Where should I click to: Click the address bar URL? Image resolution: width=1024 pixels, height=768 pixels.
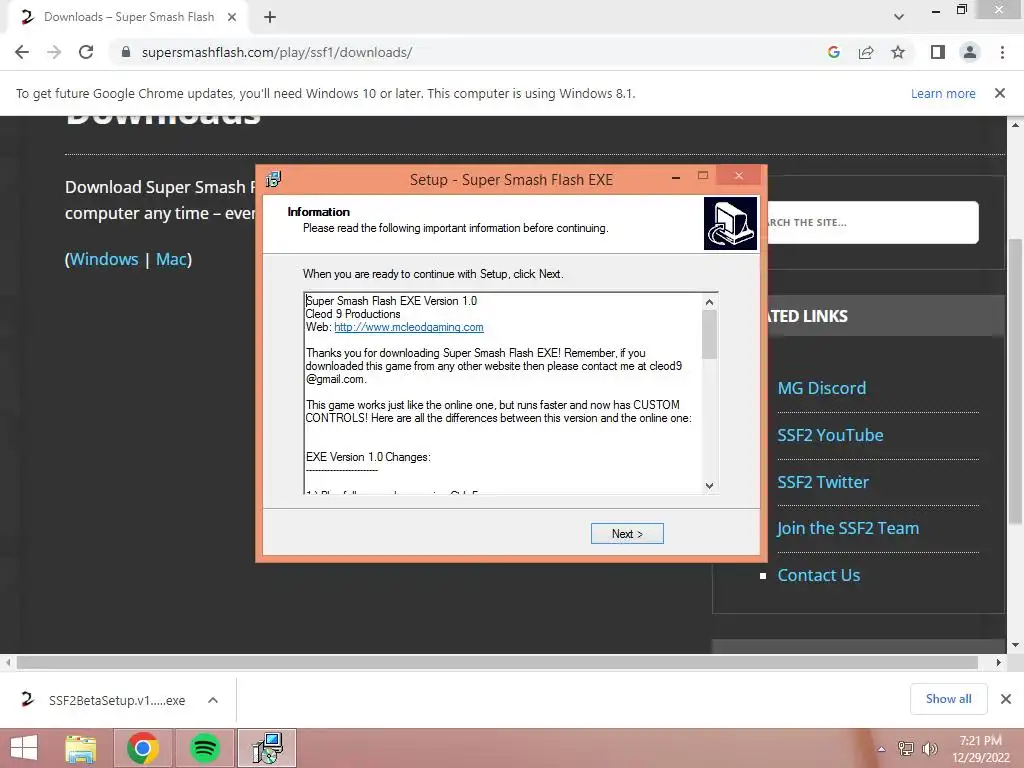pos(277,52)
